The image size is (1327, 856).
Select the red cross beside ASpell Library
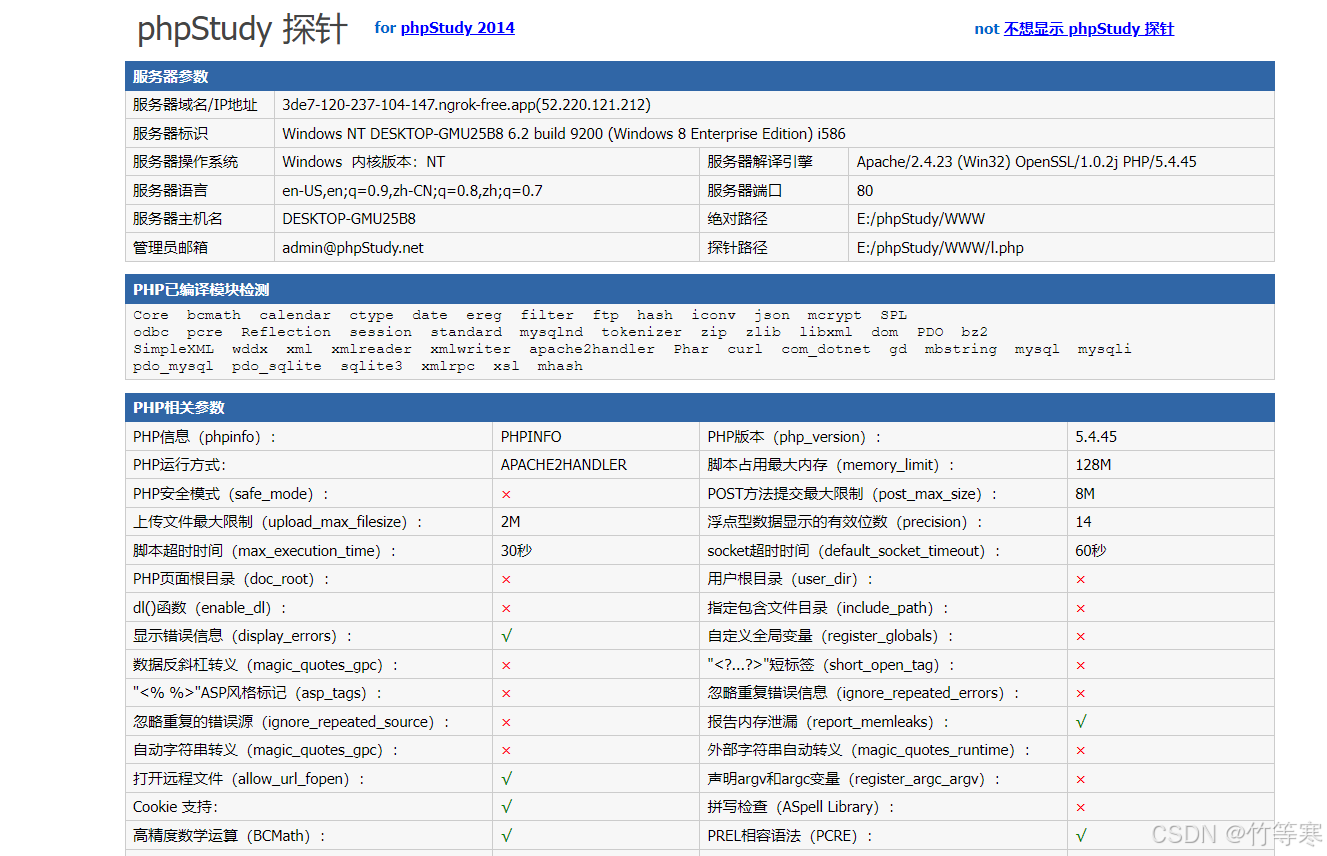pyautogui.click(x=1080, y=808)
